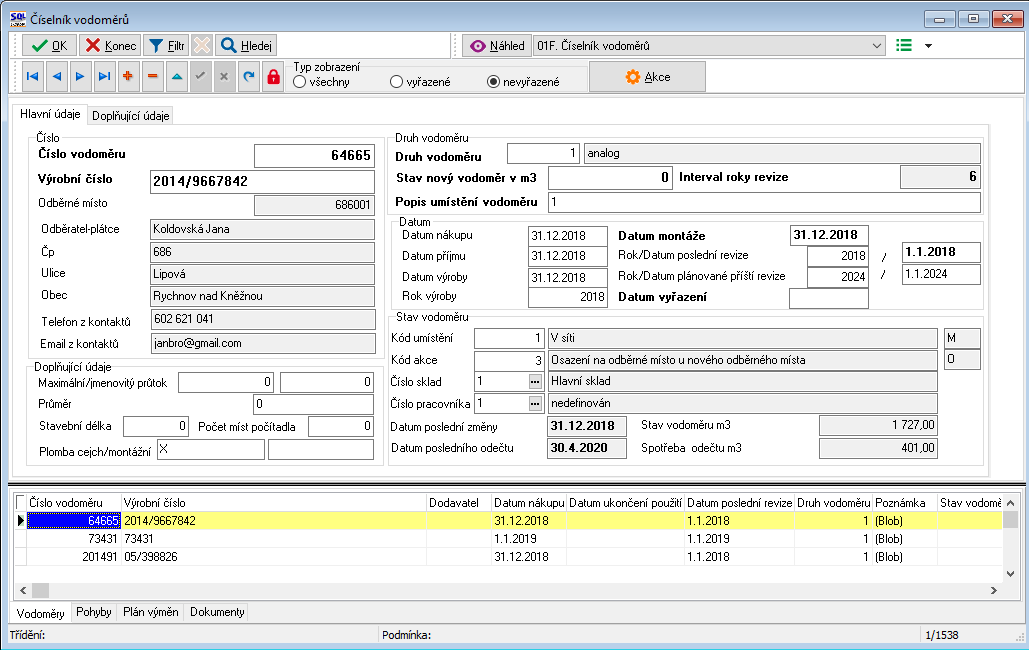Image resolution: width=1029 pixels, height=650 pixels.
Task: Click the Průměr input field
Action: tap(314, 404)
